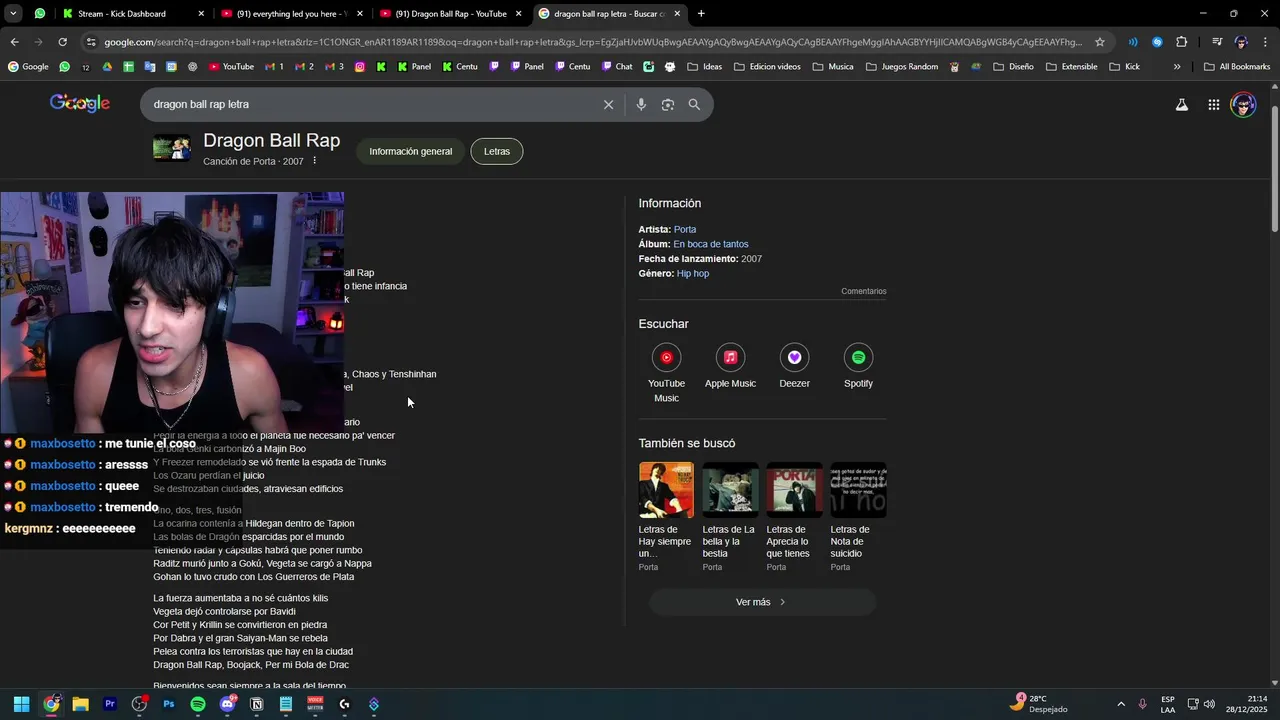Open the Google apps grid
The width and height of the screenshot is (1280, 720).
(1213, 105)
